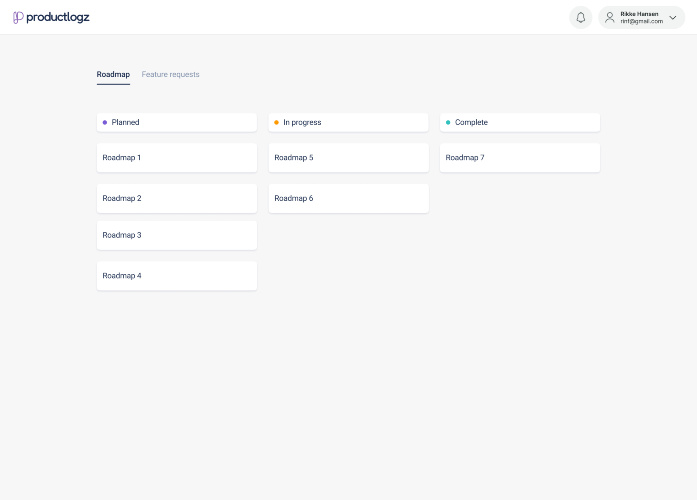Select the In progress column header
Viewport: 697px width, 500px height.
click(348, 122)
